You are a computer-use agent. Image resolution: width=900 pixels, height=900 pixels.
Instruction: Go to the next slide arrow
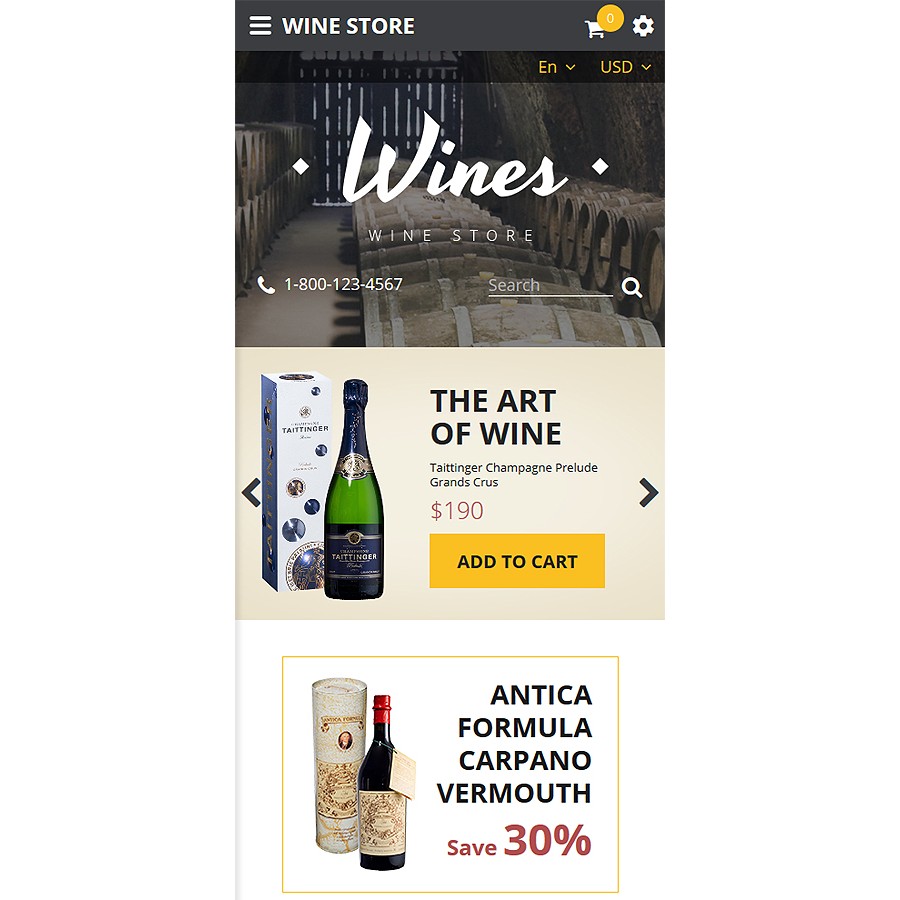tap(649, 492)
